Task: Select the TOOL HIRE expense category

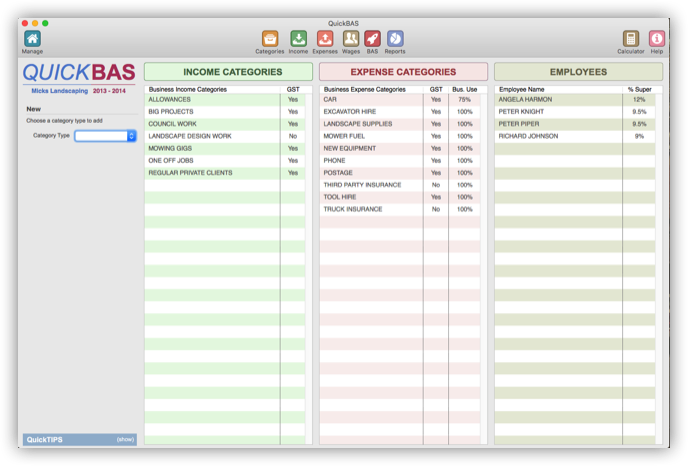Action: coord(400,197)
